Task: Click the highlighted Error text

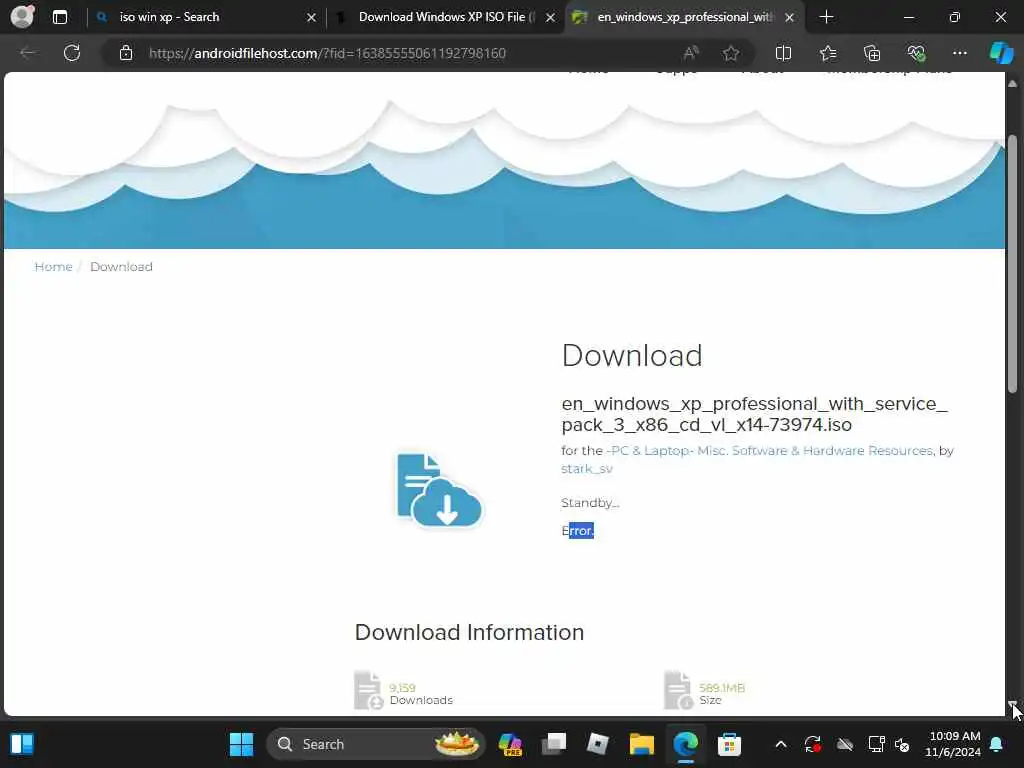Action: pos(578,530)
